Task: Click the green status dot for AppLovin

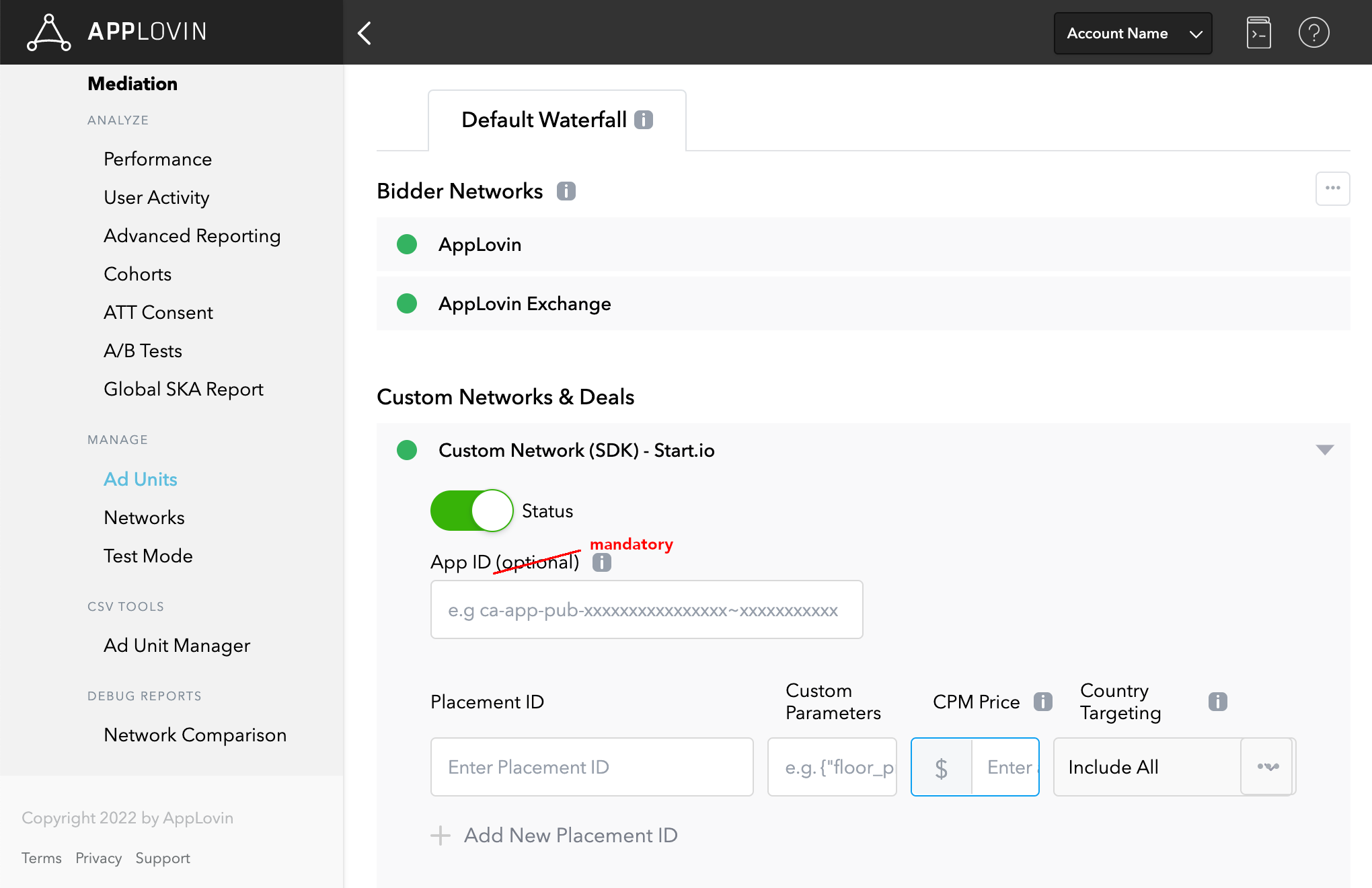Action: tap(407, 244)
